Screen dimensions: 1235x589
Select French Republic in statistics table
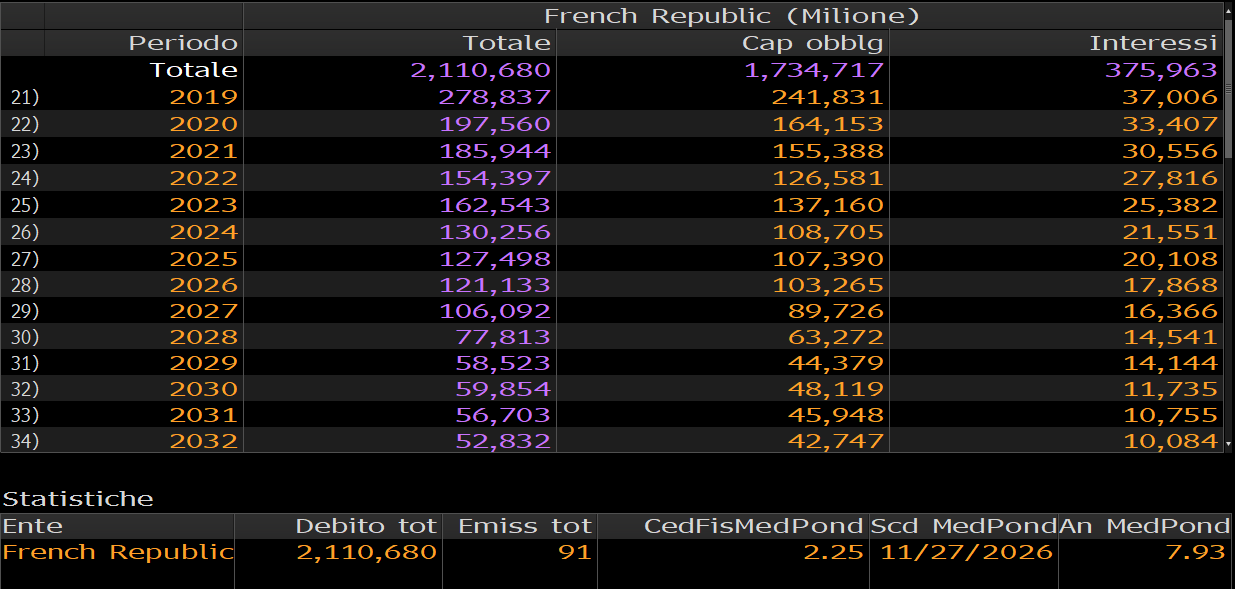pyautogui.click(x=118, y=552)
